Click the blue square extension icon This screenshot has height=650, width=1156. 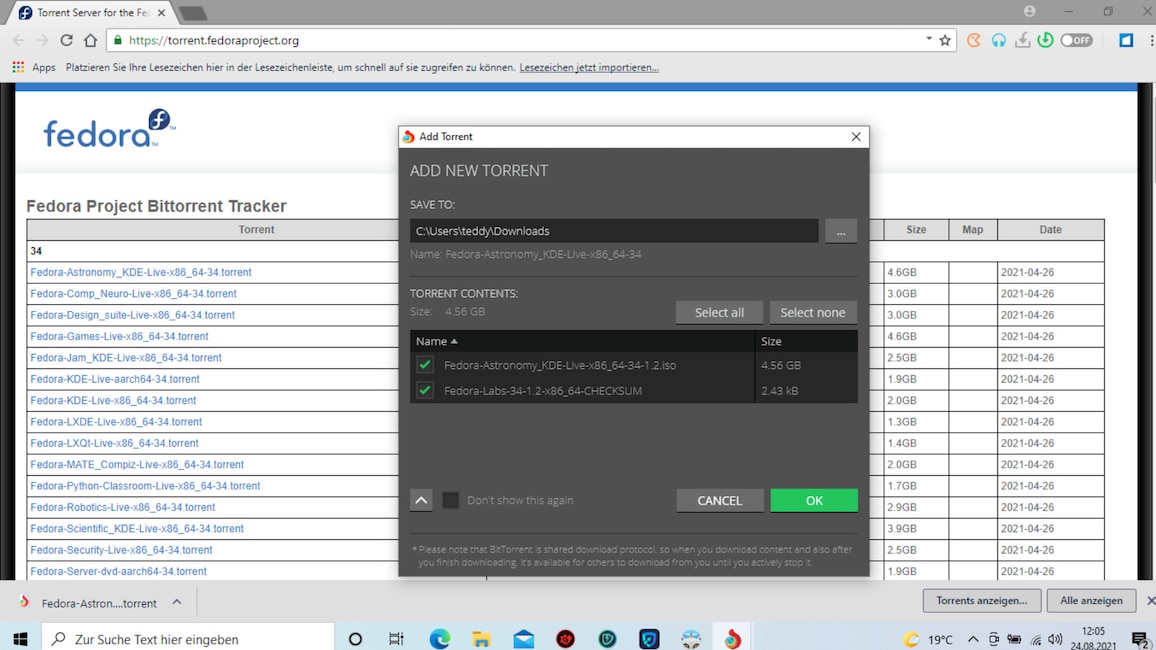click(x=1126, y=41)
